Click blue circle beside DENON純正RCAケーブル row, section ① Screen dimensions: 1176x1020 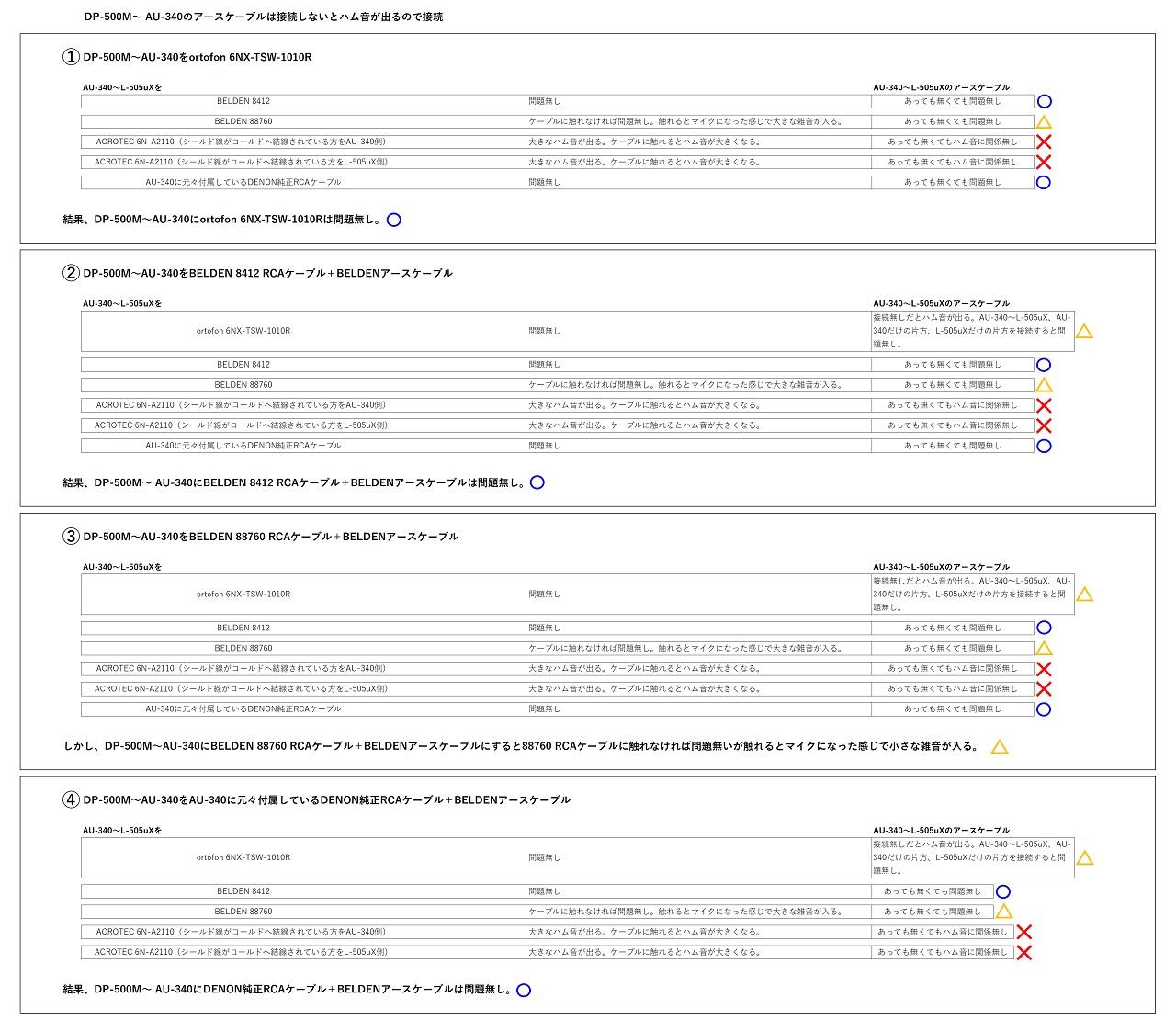pos(1044,183)
